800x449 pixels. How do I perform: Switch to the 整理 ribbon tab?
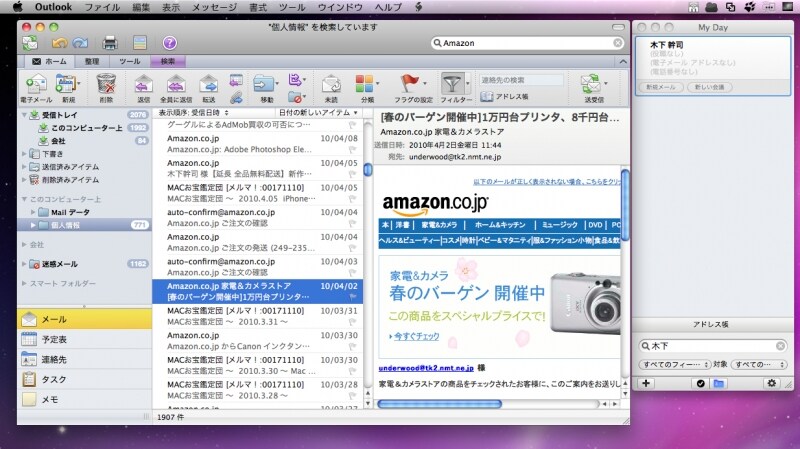(x=92, y=61)
